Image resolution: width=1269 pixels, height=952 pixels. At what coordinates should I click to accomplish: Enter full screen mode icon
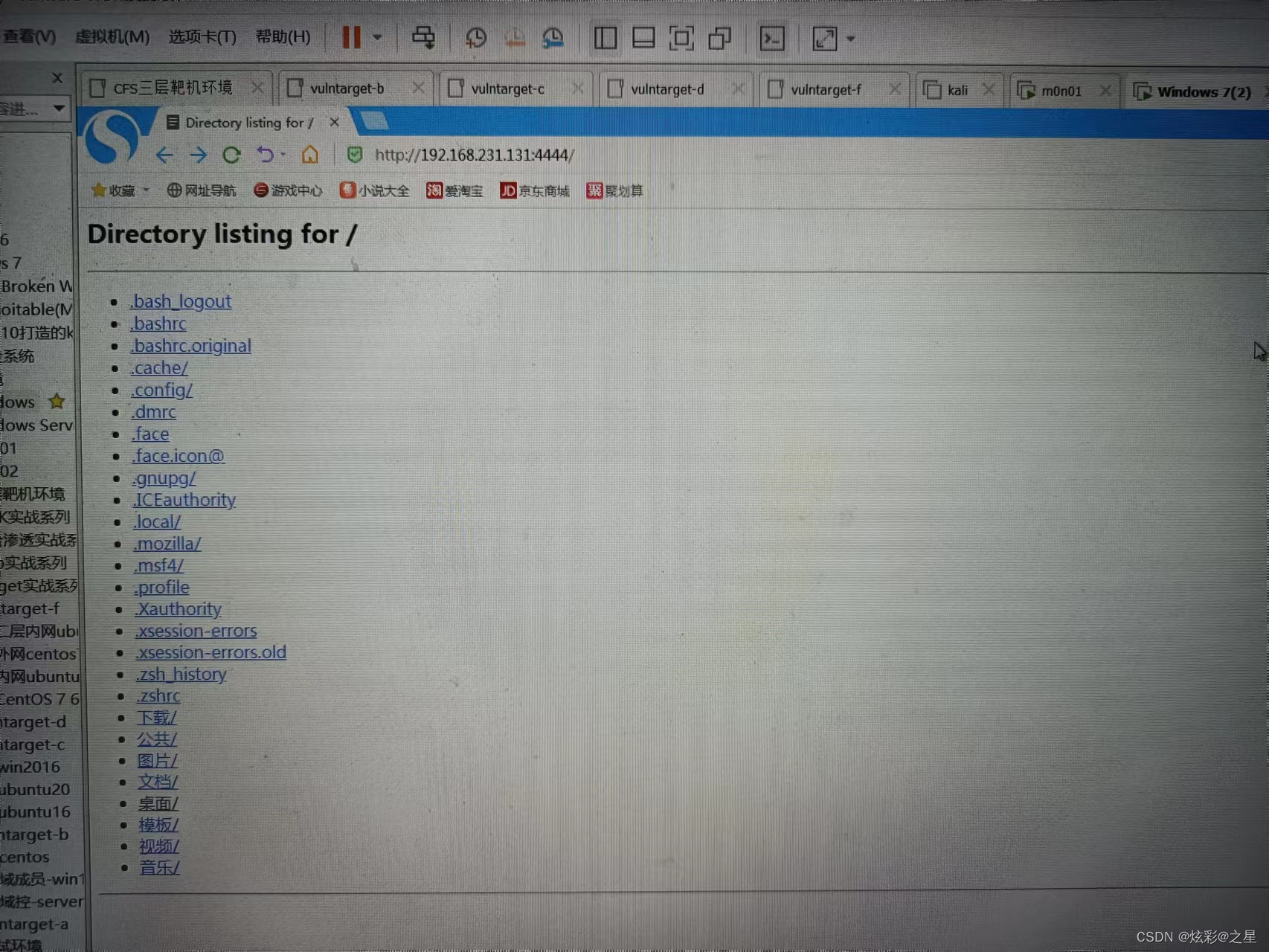(x=681, y=38)
